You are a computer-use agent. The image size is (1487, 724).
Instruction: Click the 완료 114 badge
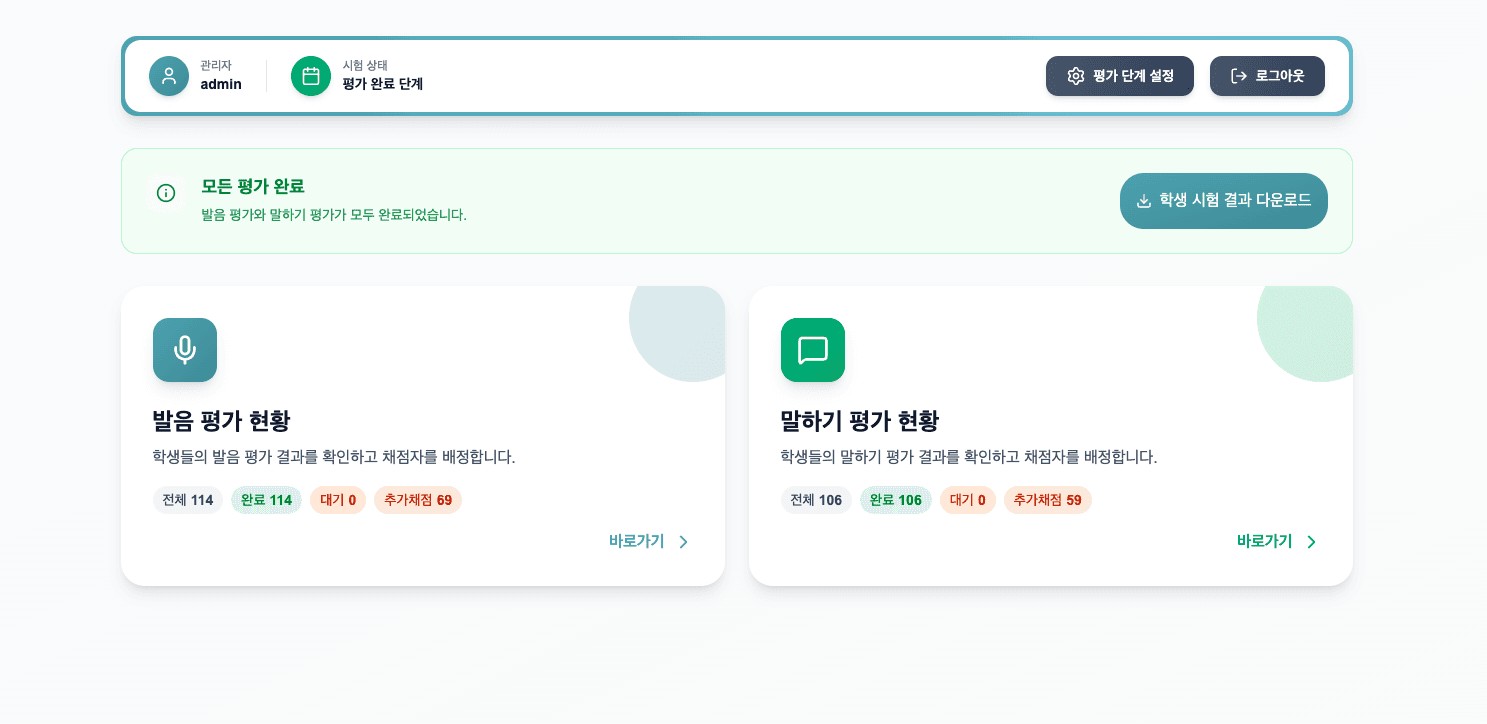click(266, 500)
